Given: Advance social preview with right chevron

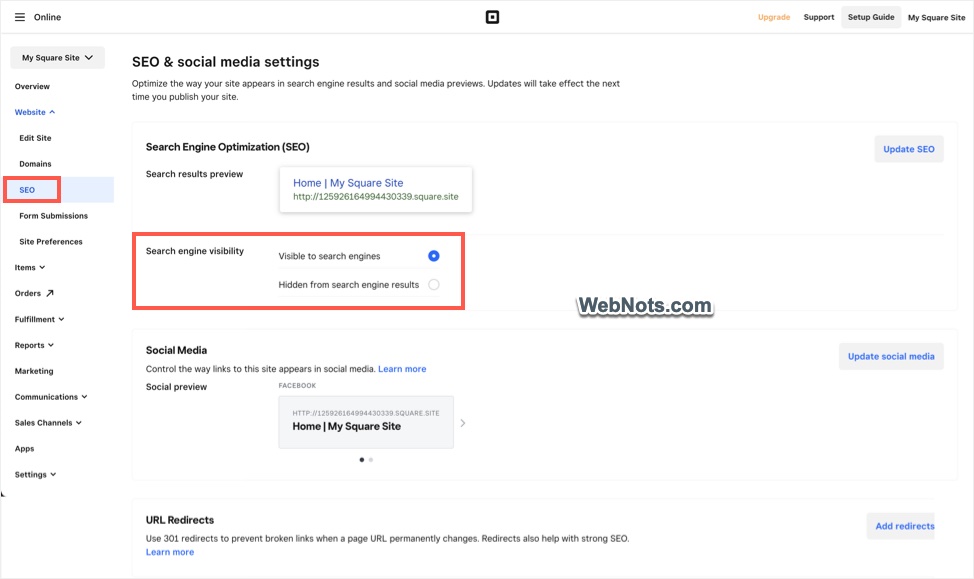Looking at the screenshot, I should 463,423.
